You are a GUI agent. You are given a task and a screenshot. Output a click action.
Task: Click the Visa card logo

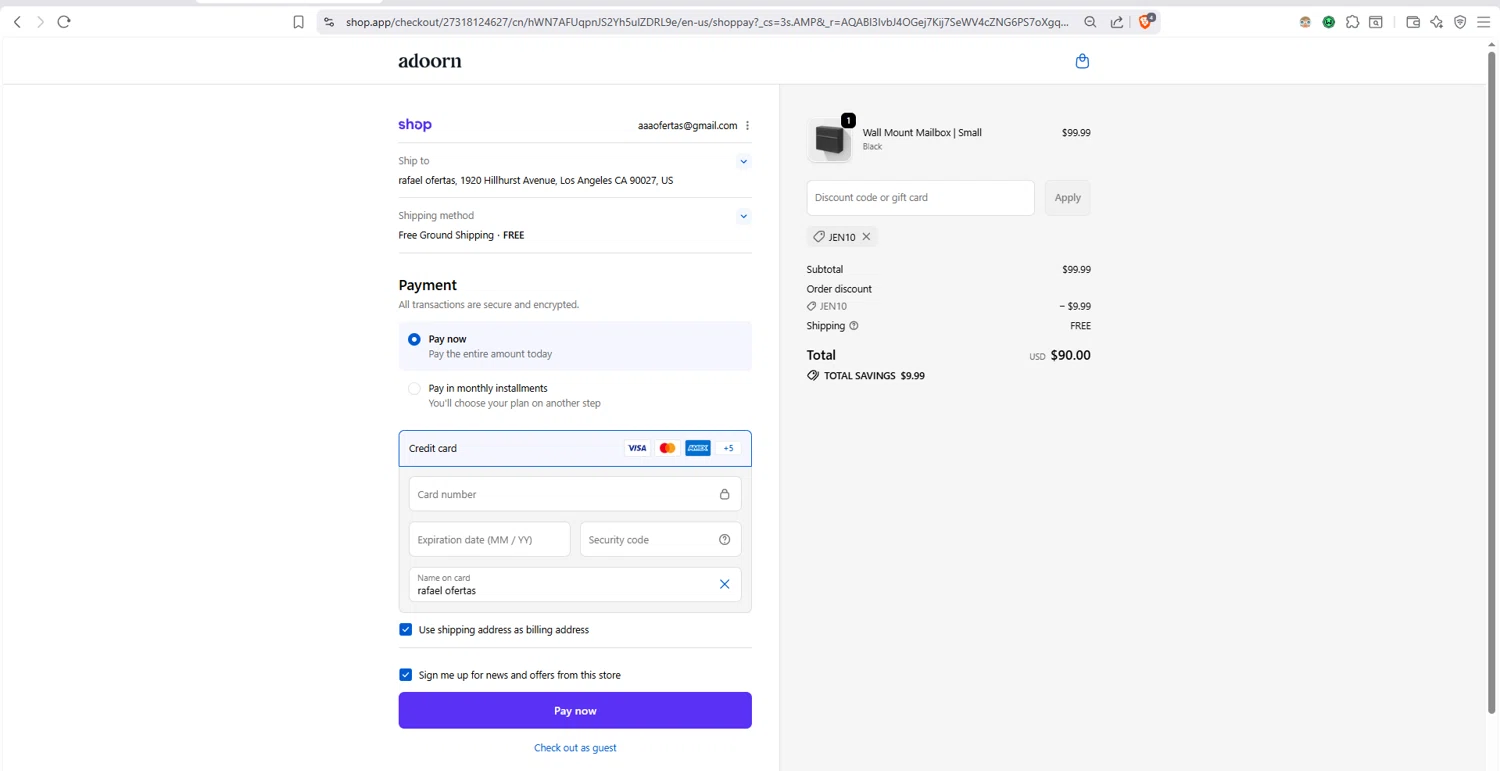click(637, 448)
